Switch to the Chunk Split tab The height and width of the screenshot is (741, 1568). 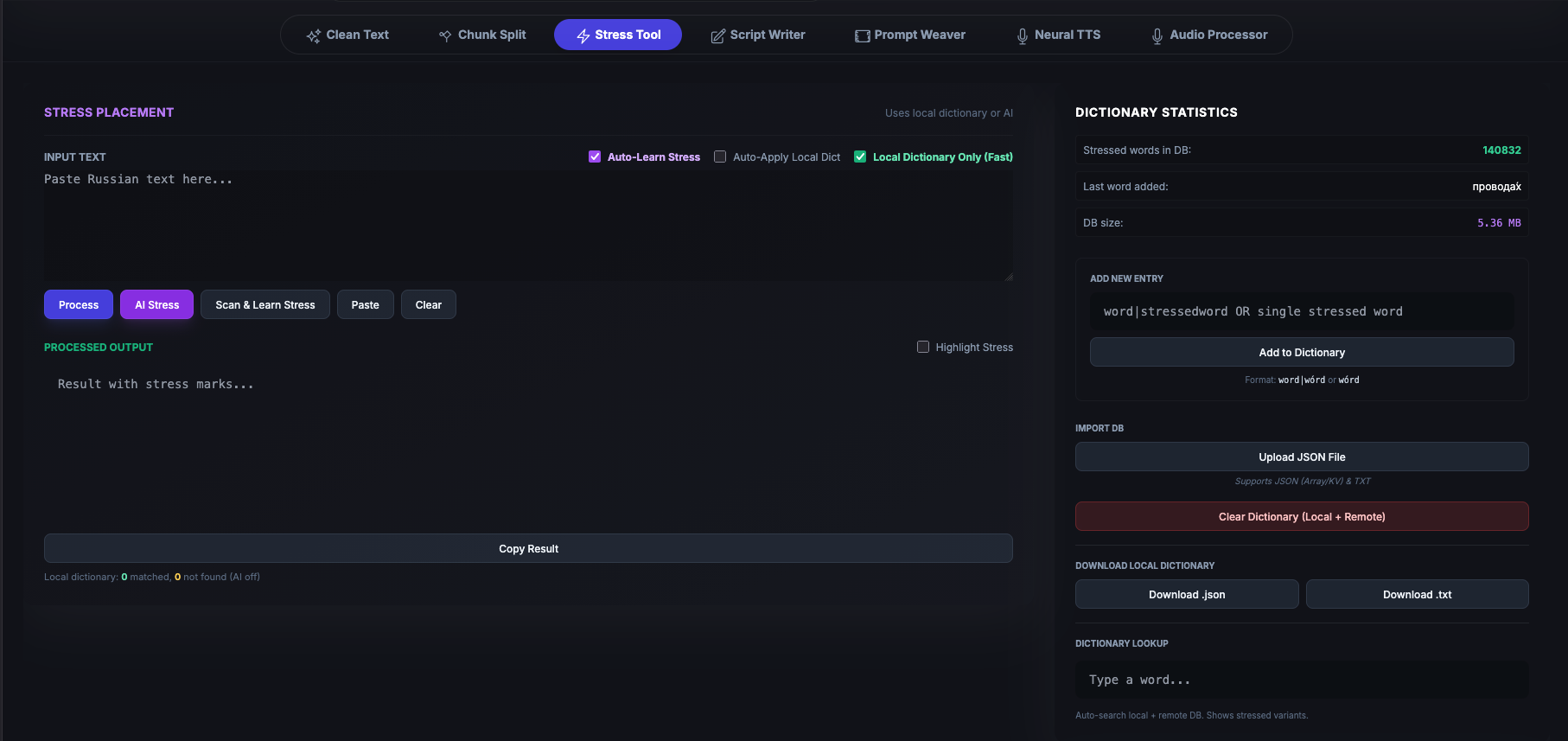[x=482, y=35]
